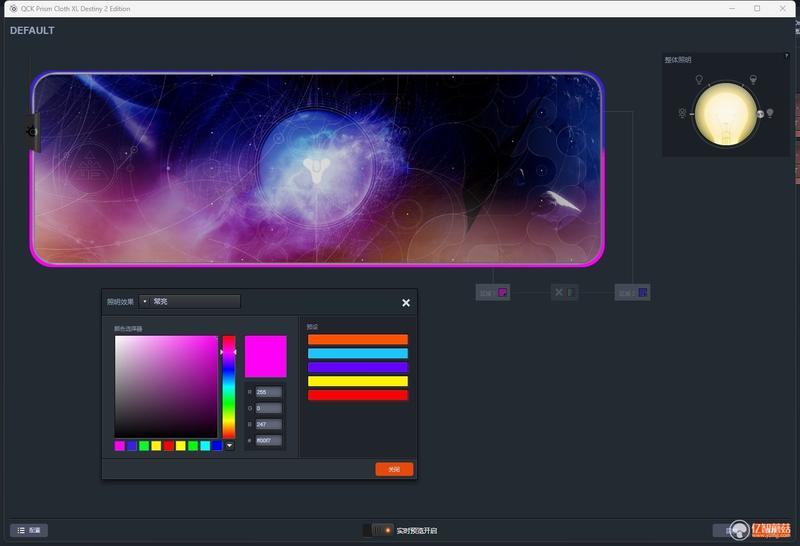Maximize the QcK Prism Cloth XL window
Image resolution: width=800 pixels, height=546 pixels.
(757, 9)
